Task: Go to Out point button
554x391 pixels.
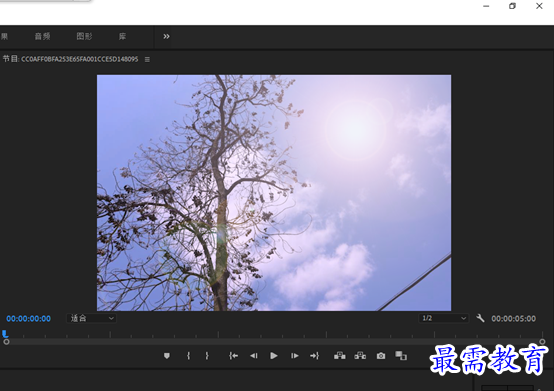Action: pos(314,356)
